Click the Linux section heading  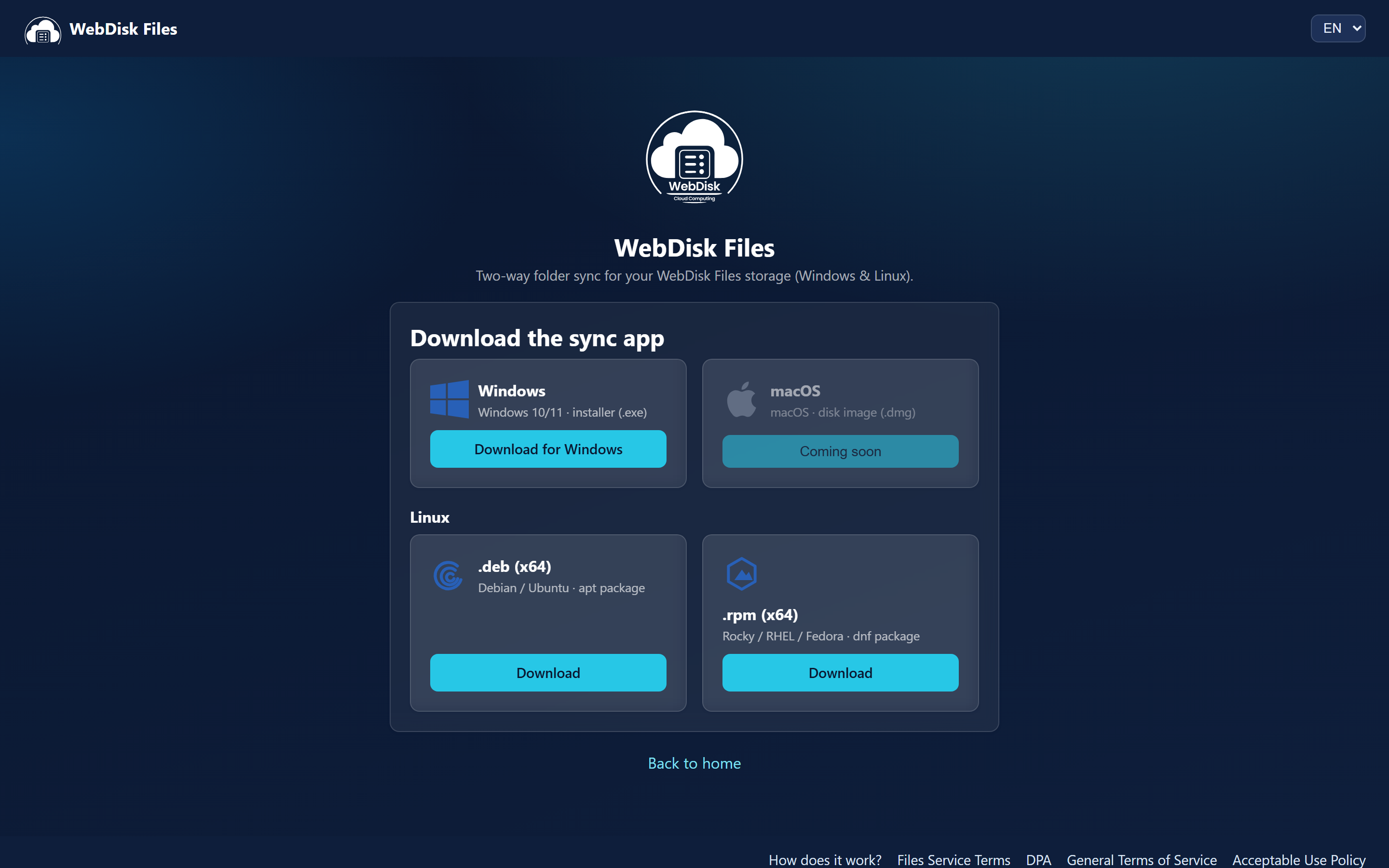click(x=429, y=517)
